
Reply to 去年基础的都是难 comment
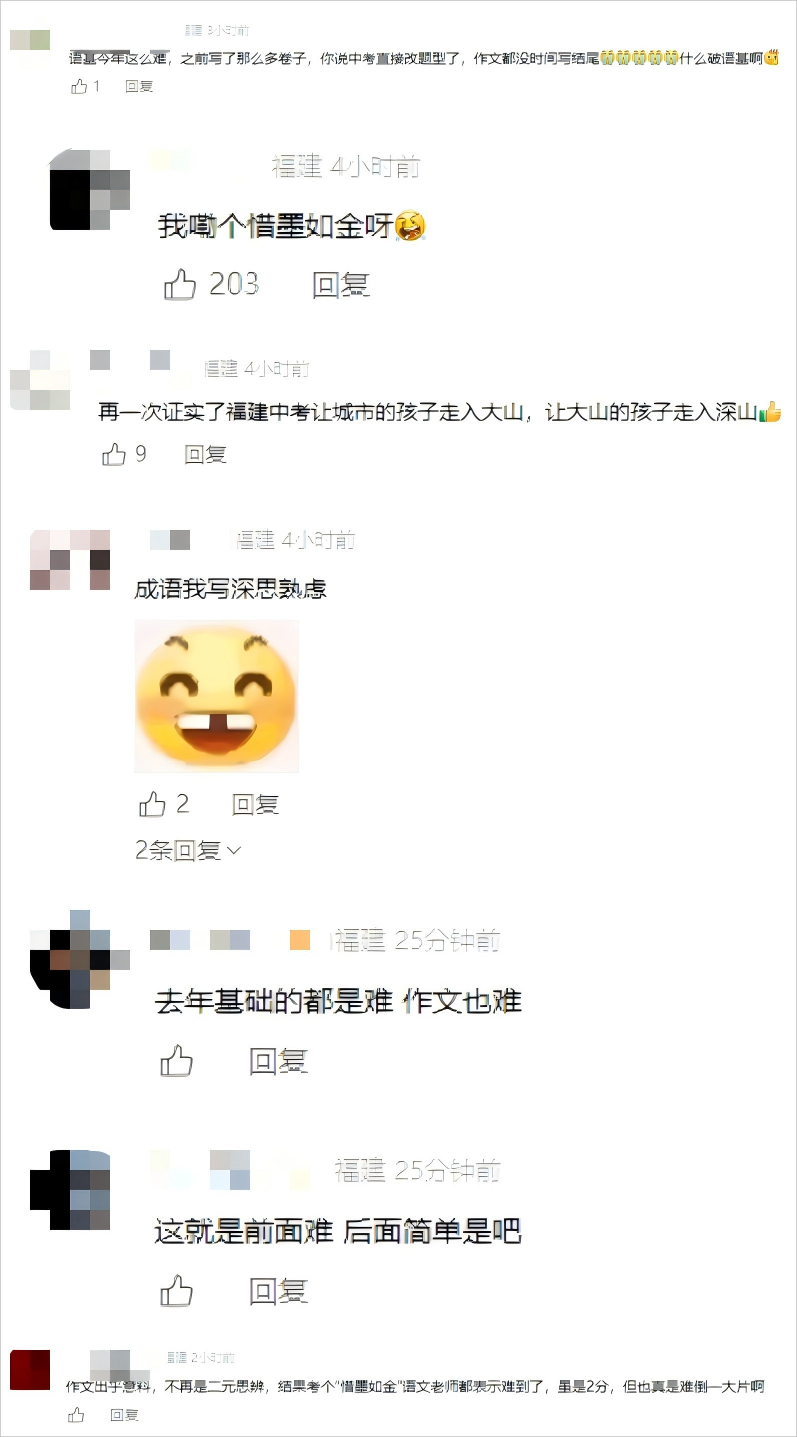[x=279, y=1060]
